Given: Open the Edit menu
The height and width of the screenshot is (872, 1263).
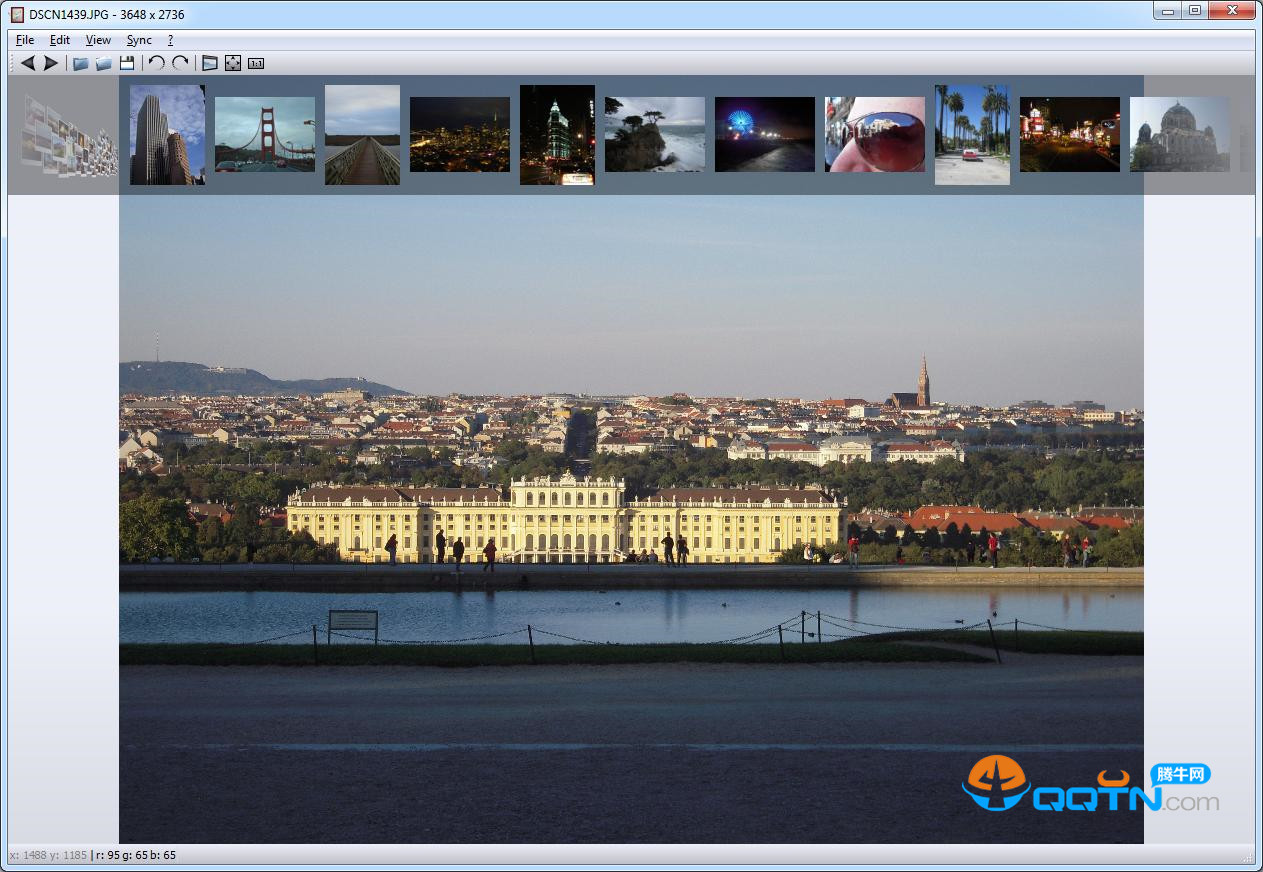Looking at the screenshot, I should [60, 40].
